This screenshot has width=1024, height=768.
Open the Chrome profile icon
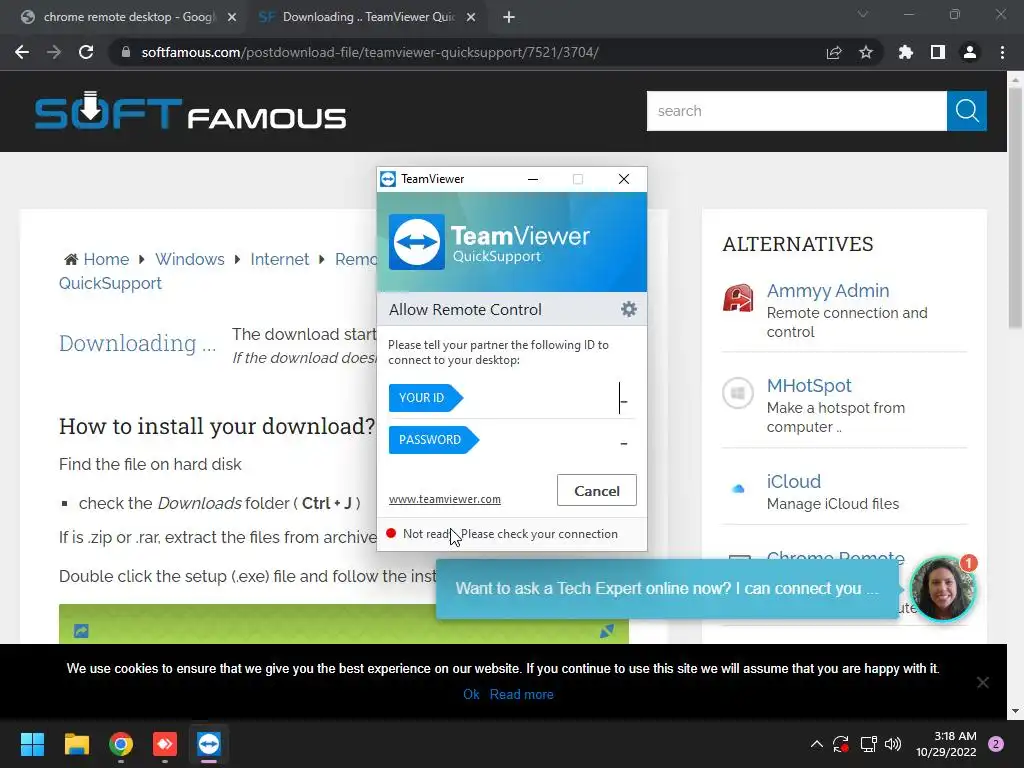pyautogui.click(x=970, y=52)
